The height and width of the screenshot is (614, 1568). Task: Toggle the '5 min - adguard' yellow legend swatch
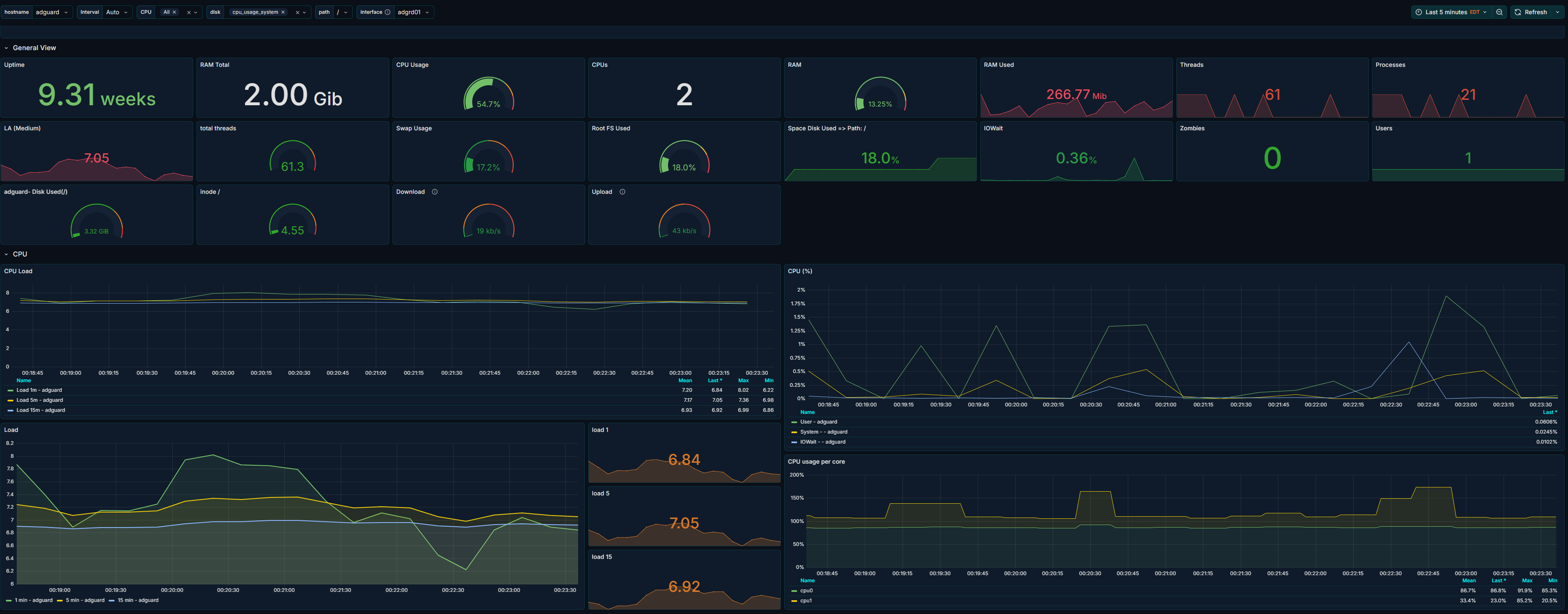pyautogui.click(x=60, y=601)
